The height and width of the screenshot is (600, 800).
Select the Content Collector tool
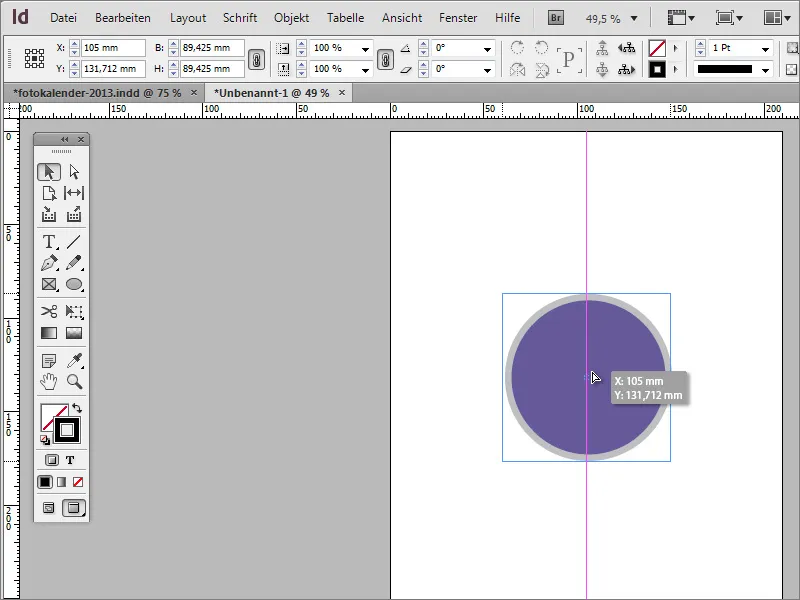point(49,214)
